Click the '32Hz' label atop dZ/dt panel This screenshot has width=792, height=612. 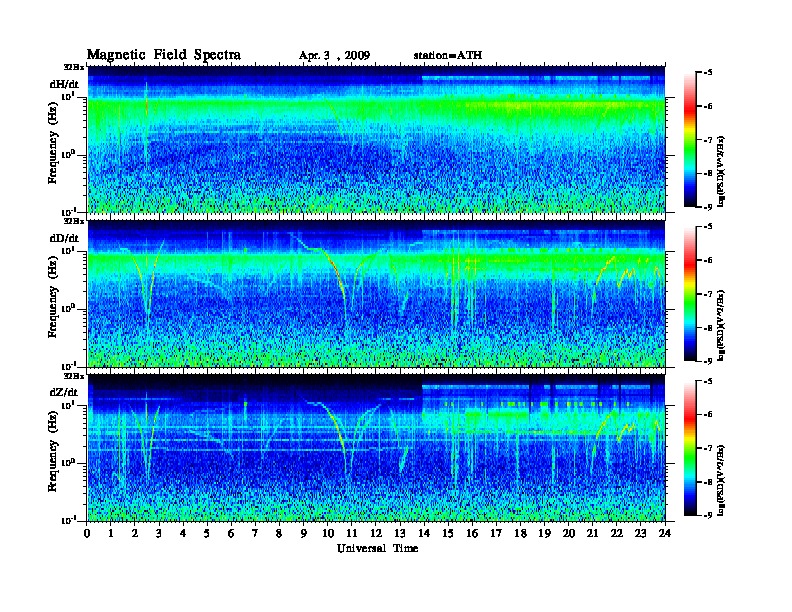coord(74,376)
